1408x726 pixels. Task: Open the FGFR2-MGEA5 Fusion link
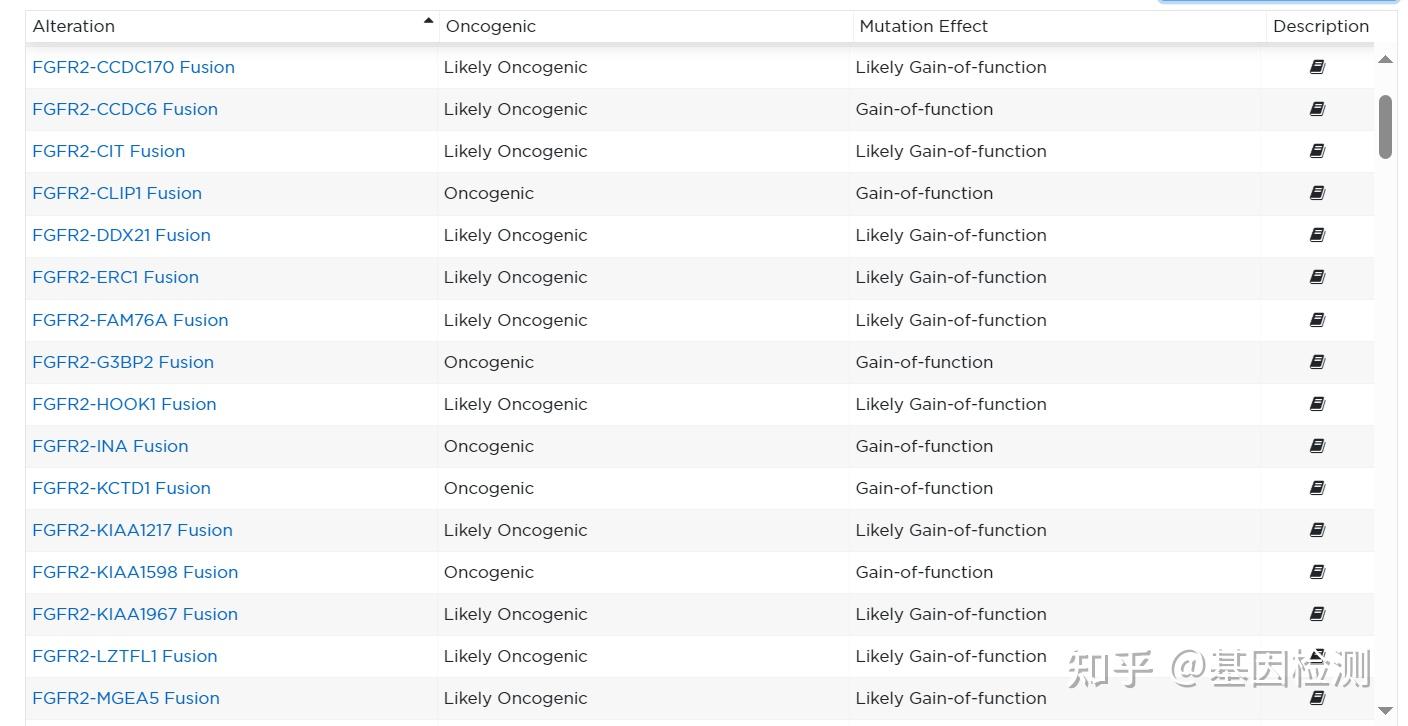tap(126, 698)
